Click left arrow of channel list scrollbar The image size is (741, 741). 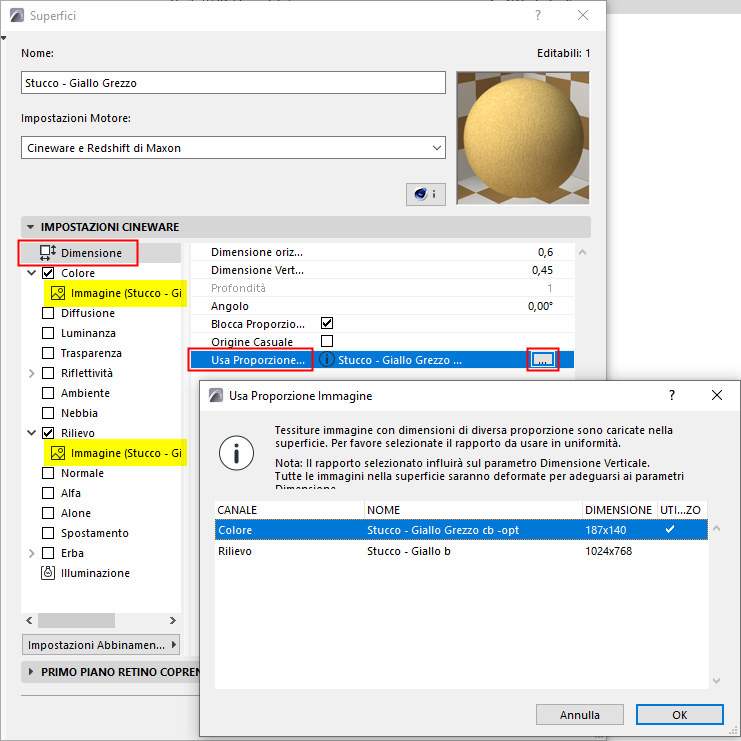[x=29, y=620]
